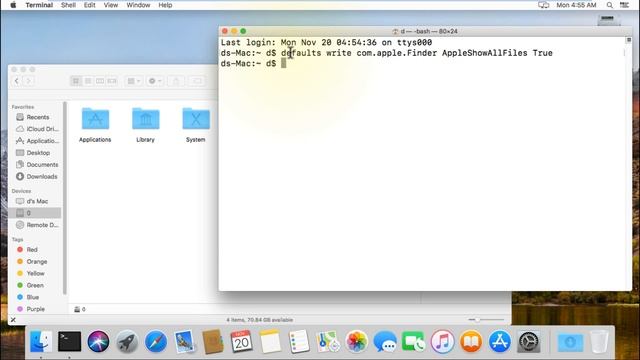The height and width of the screenshot is (360, 640).
Task: Launch Siri from the Dock
Action: (98, 341)
